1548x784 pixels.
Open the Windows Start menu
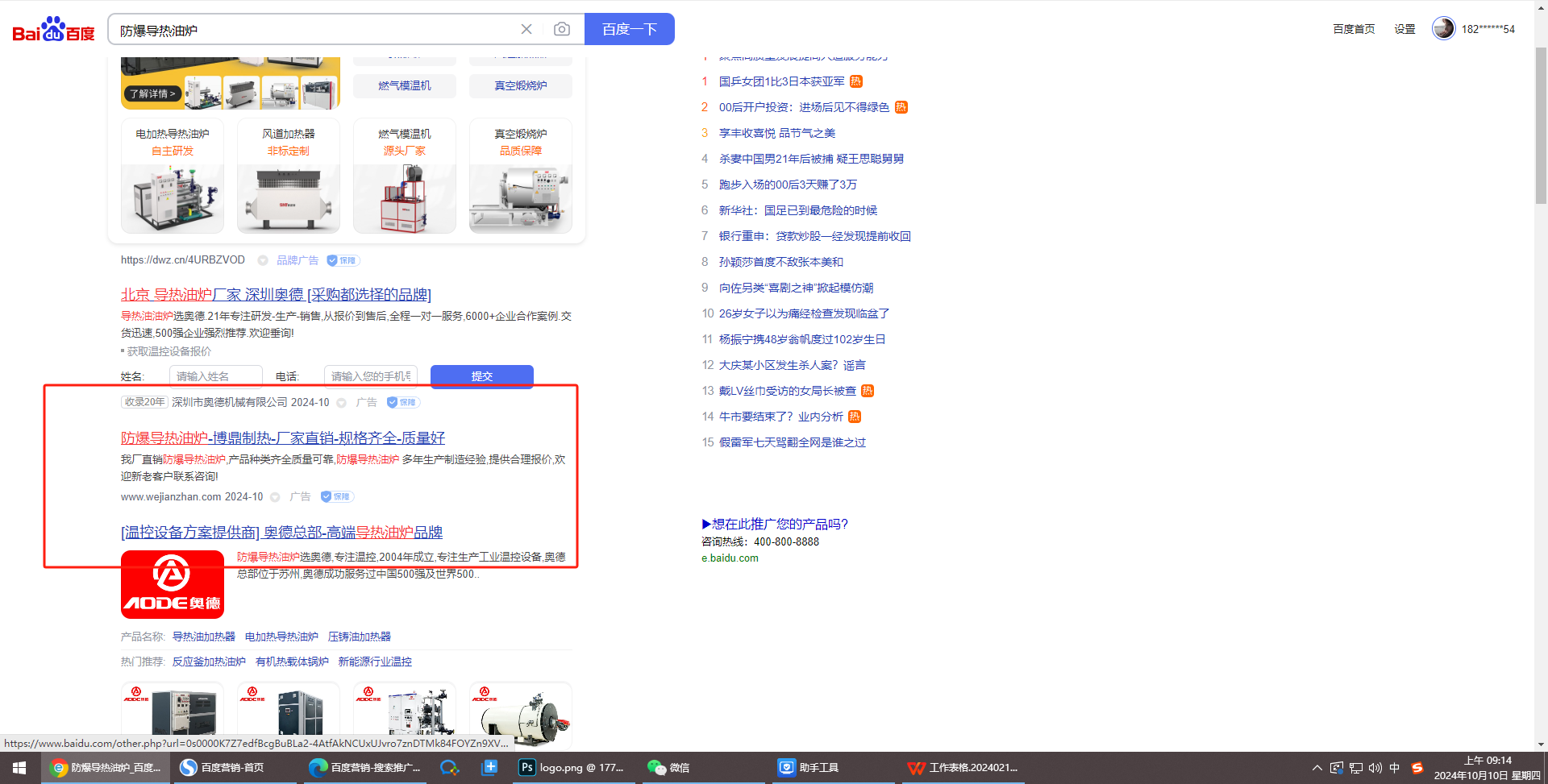pyautogui.click(x=19, y=768)
